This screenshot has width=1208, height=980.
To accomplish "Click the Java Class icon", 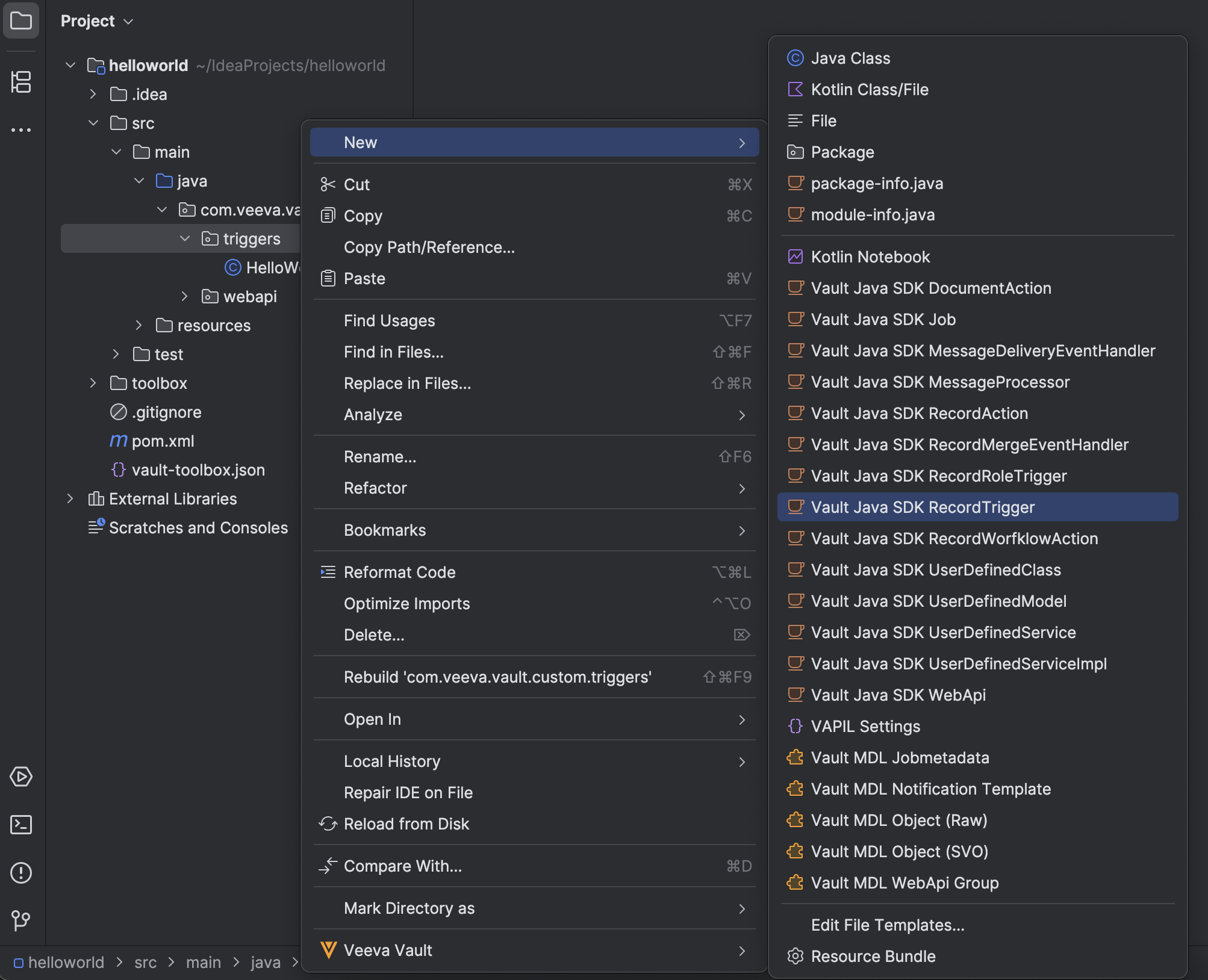I will point(795,58).
